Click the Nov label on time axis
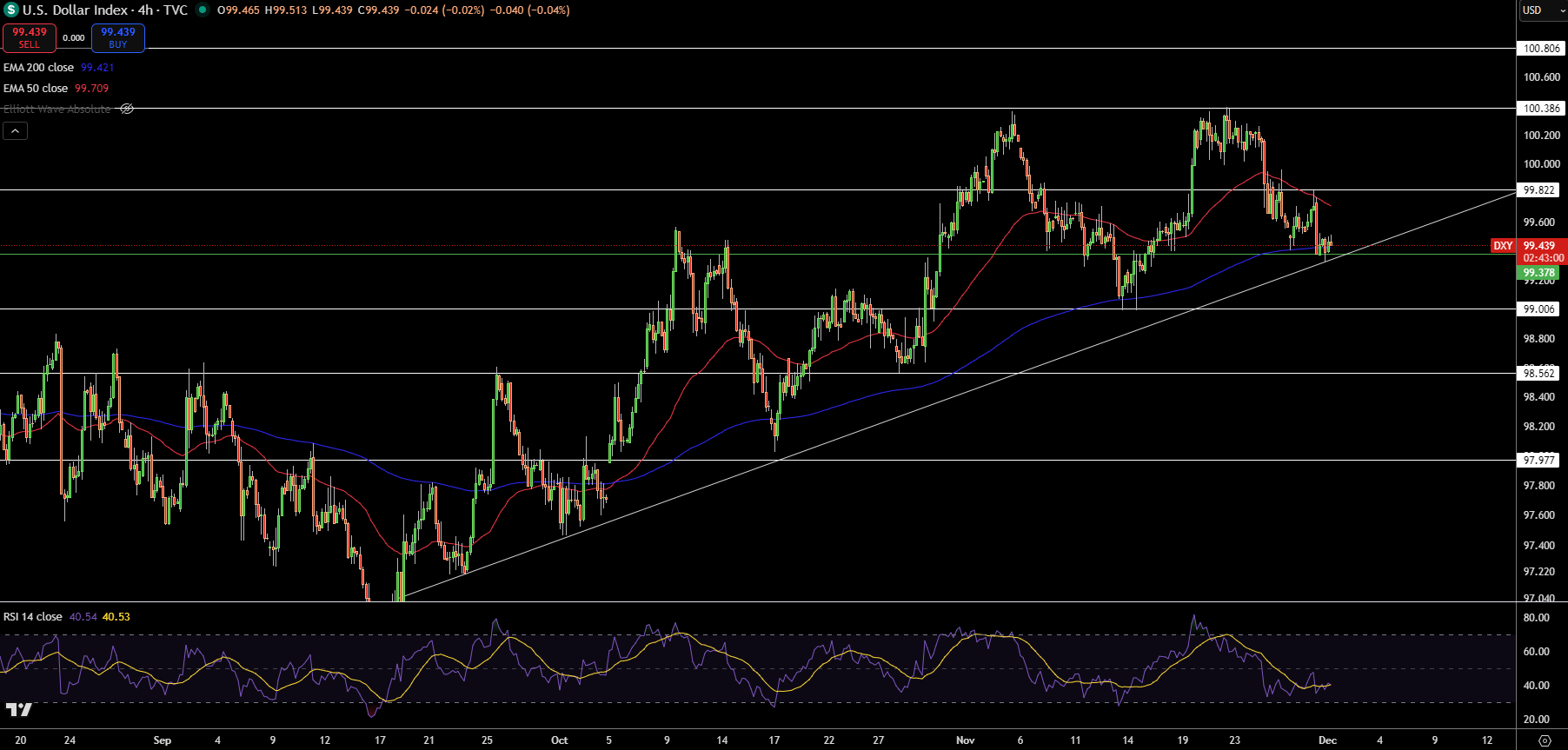Viewport: 1568px width, 750px height. click(965, 740)
